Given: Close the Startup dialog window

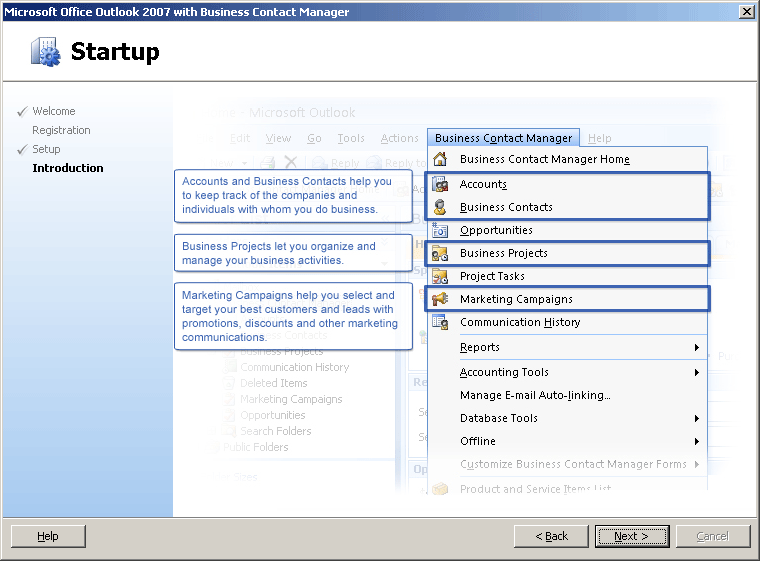Looking at the screenshot, I should [746, 12].
